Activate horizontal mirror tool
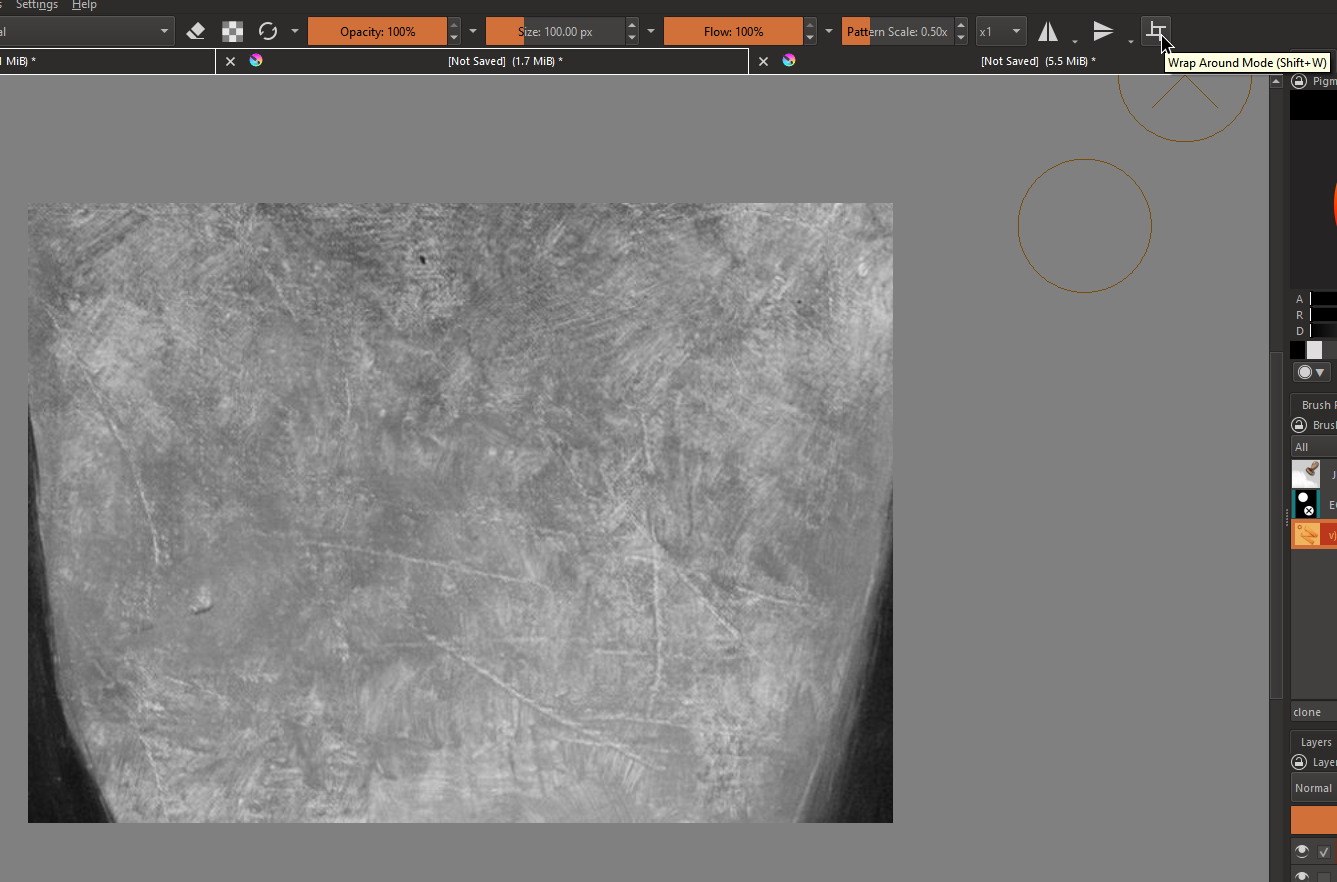 click(x=1047, y=32)
